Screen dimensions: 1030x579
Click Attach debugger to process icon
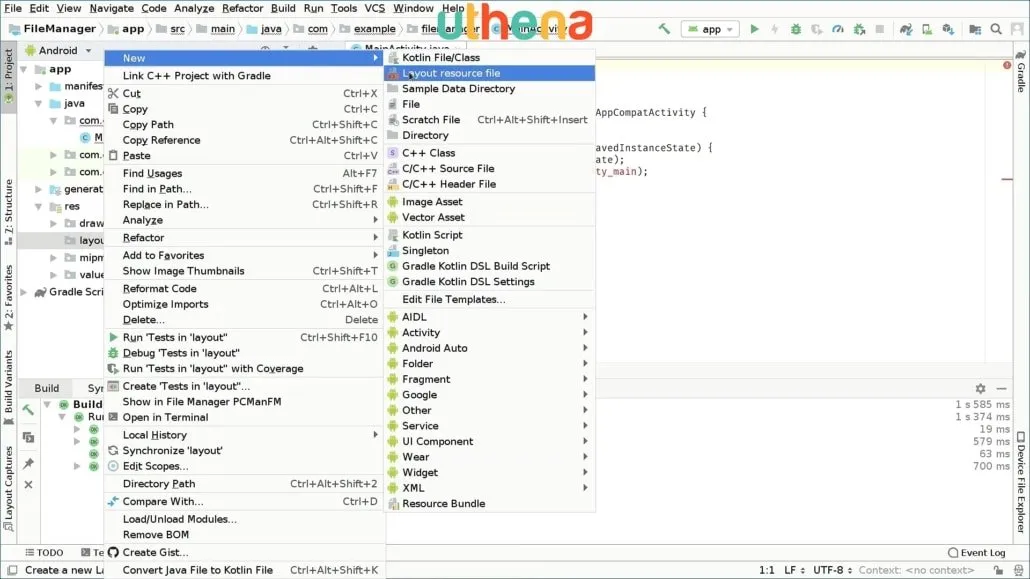pyautogui.click(x=859, y=29)
